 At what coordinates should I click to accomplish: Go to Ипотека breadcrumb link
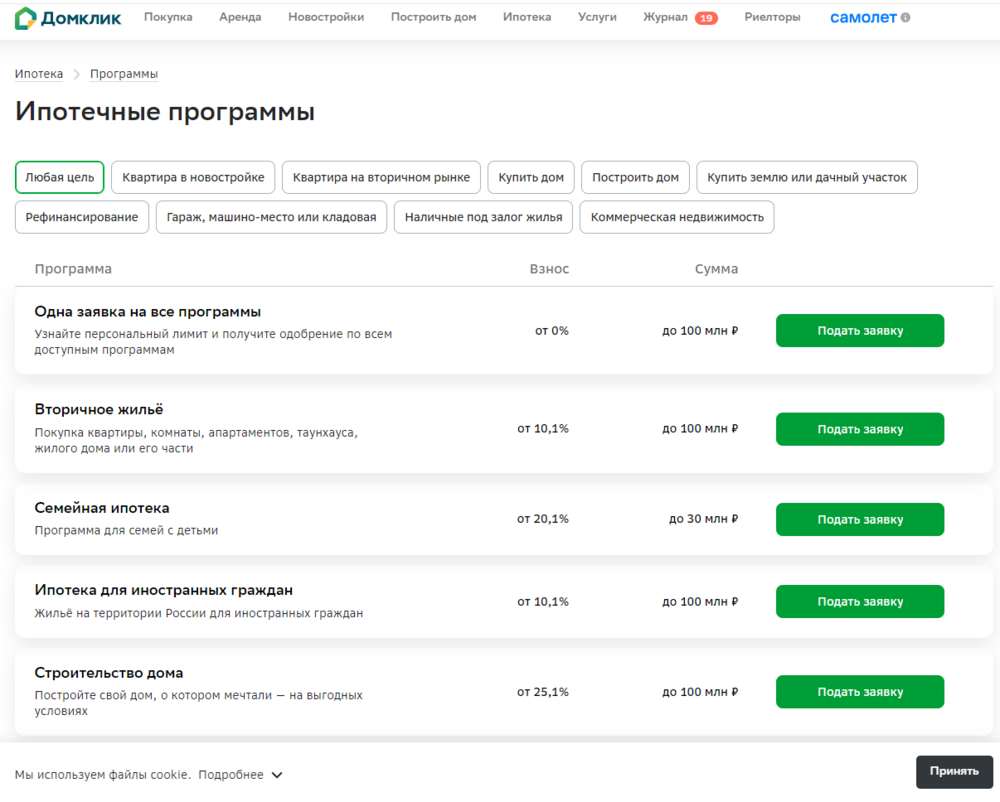(39, 74)
